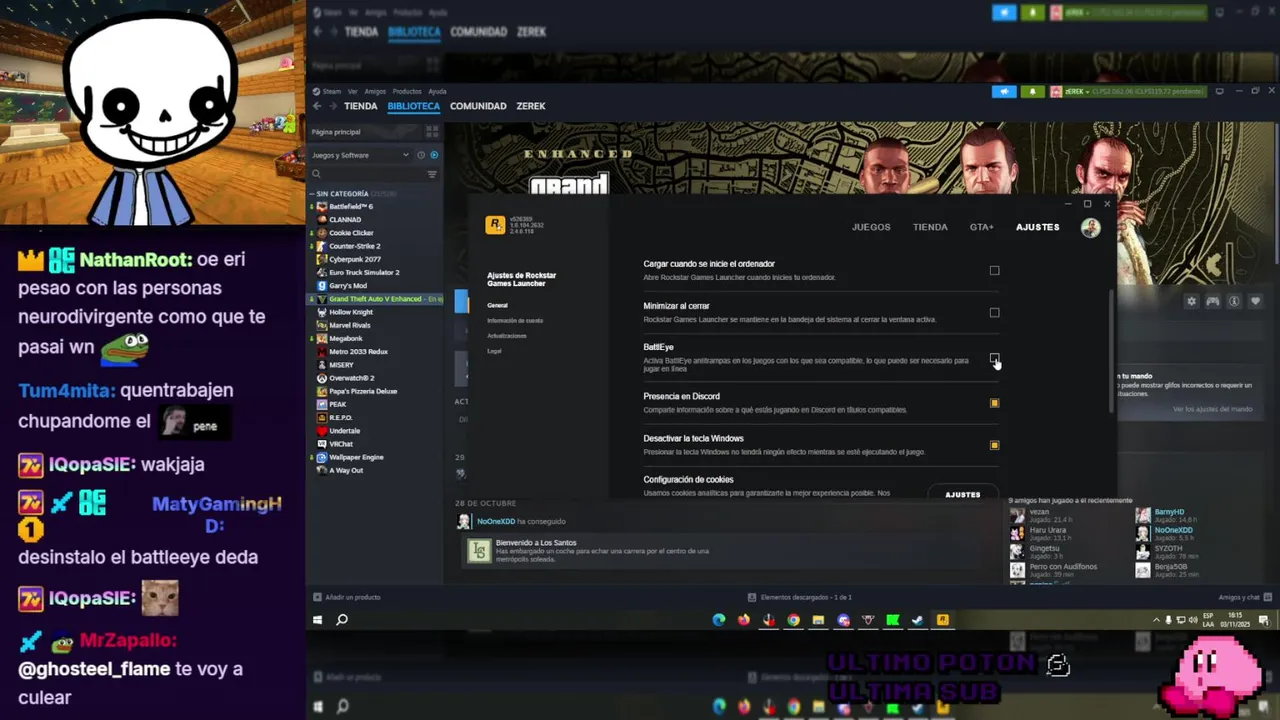
Task: Open the Rockstar launcher profile avatar
Action: [1090, 227]
